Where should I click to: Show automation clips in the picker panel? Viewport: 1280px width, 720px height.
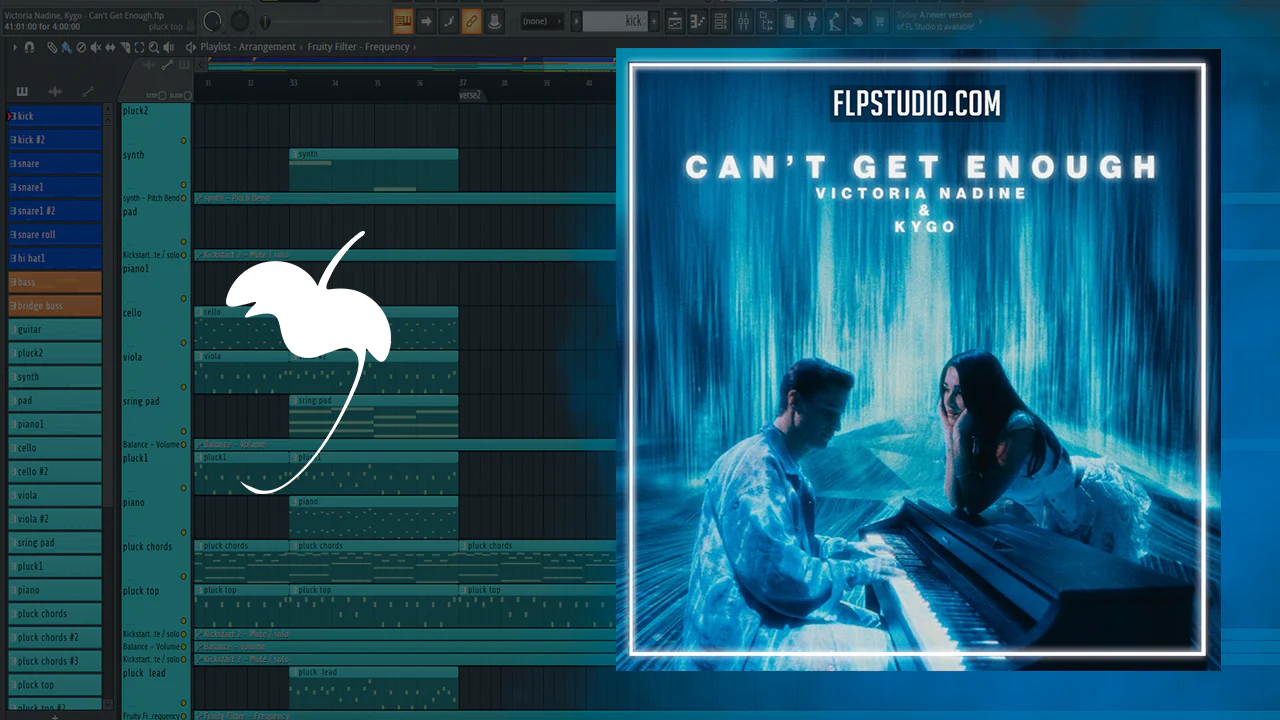88,92
